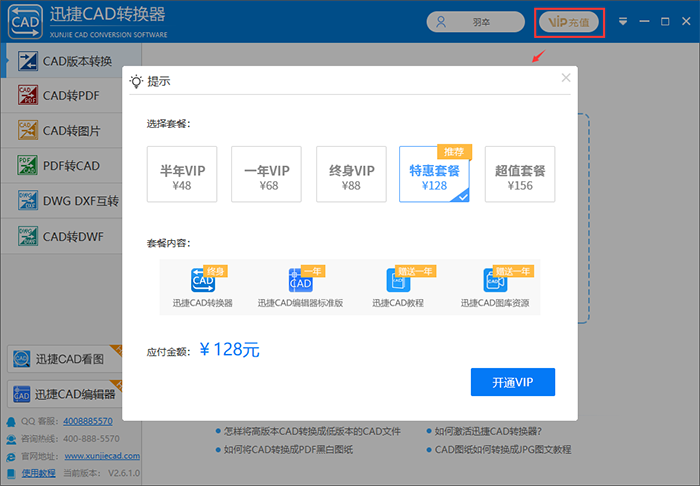Click the 套餐内容 label
This screenshot has width=700, height=486.
(168, 243)
